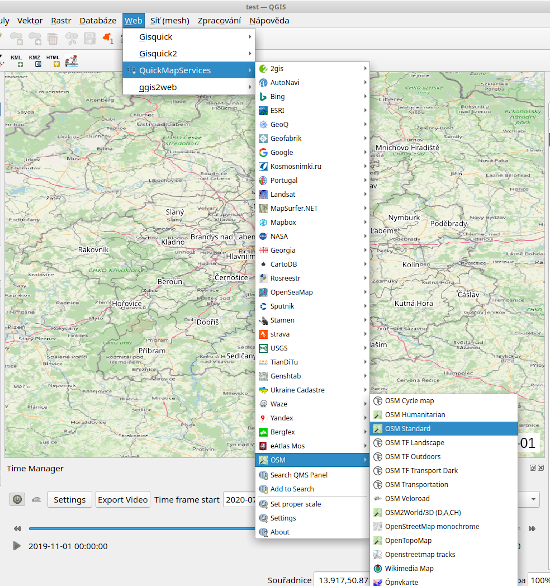The width and height of the screenshot is (550, 586).
Task: Expand the Gisquick submenu
Action: pos(189,37)
